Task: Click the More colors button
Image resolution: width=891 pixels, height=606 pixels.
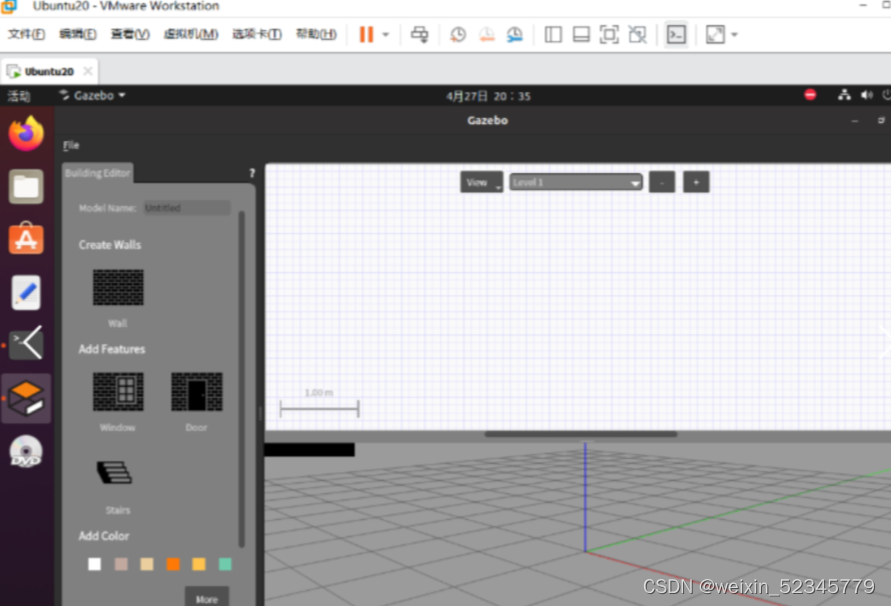Action: click(x=207, y=598)
